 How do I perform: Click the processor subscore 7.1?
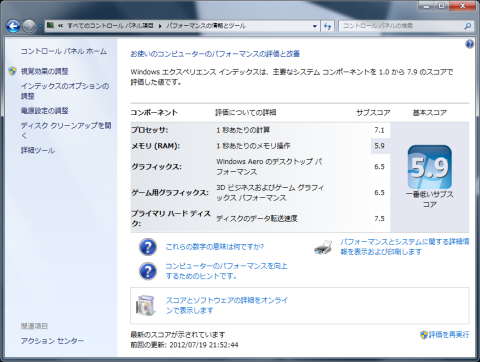tap(379, 130)
